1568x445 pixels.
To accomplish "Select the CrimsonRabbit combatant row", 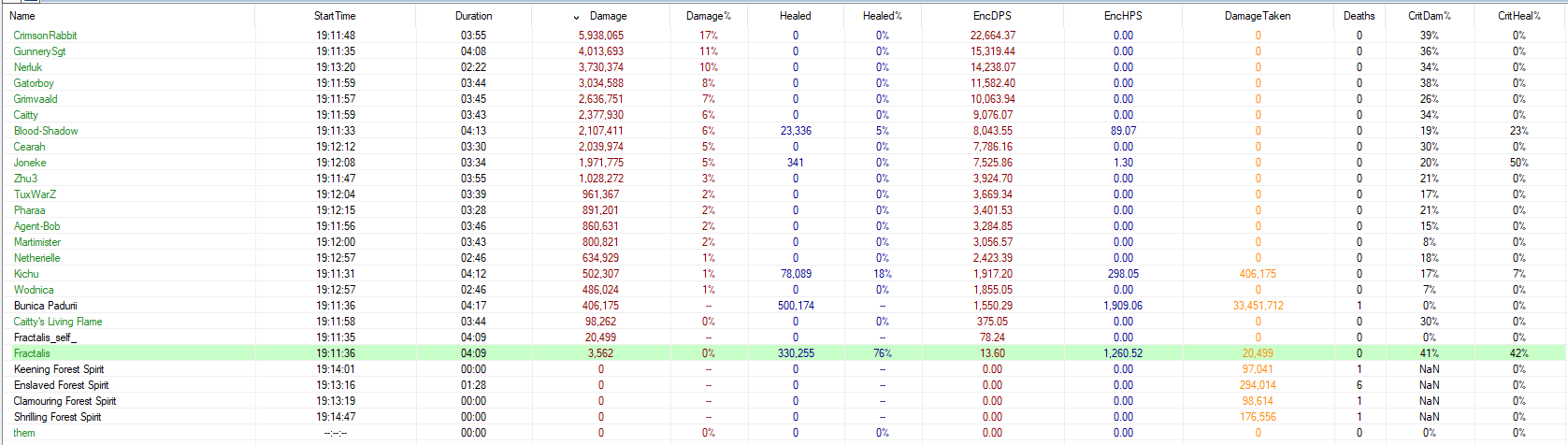I will click(45, 36).
